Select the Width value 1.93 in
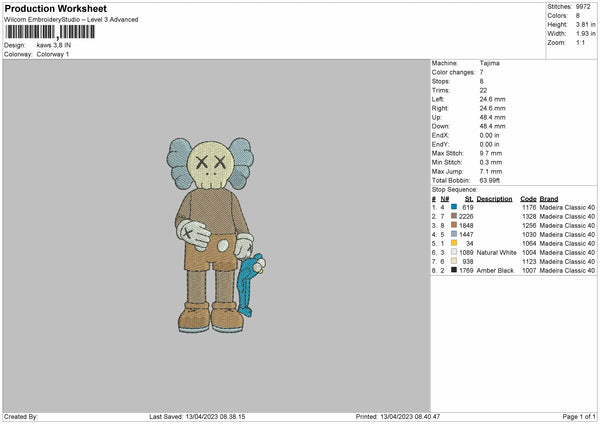600x424 pixels. [585, 34]
